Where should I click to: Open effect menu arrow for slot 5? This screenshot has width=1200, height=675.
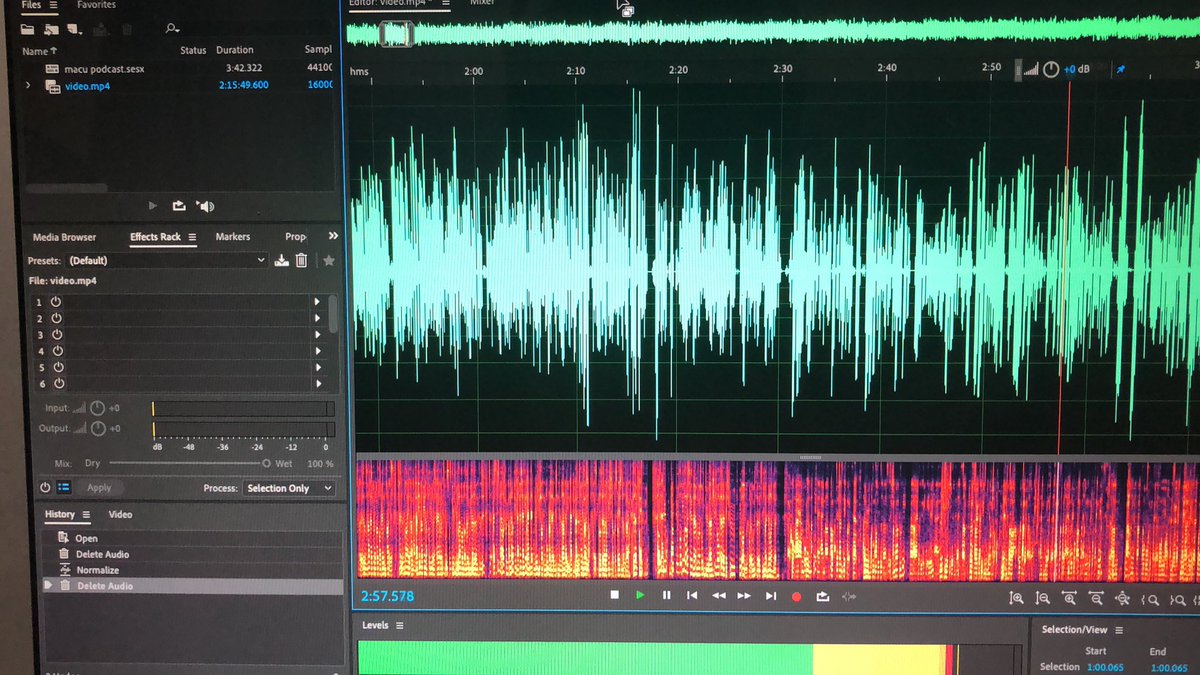[318, 367]
